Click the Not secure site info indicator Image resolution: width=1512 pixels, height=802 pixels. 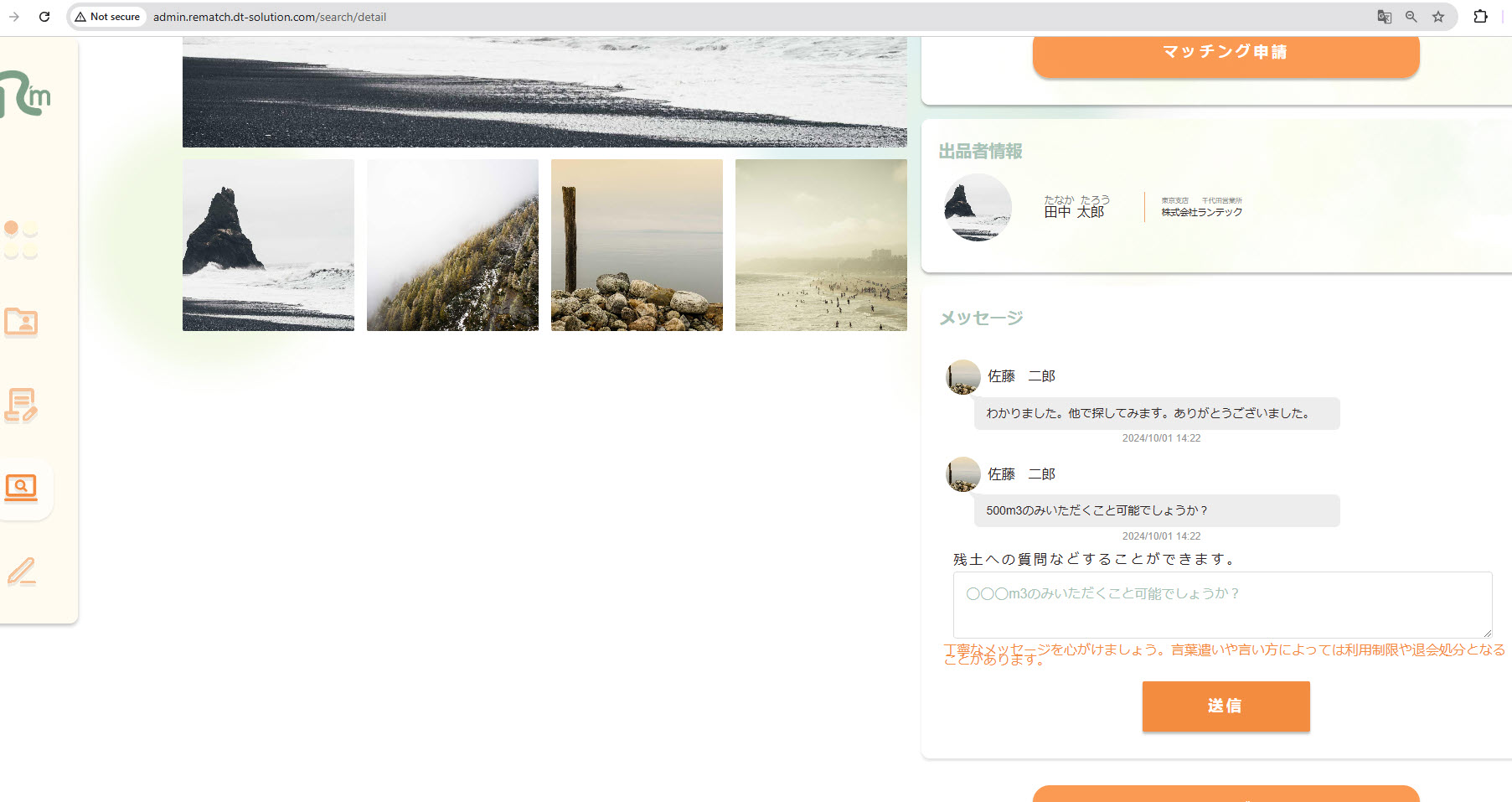[107, 17]
